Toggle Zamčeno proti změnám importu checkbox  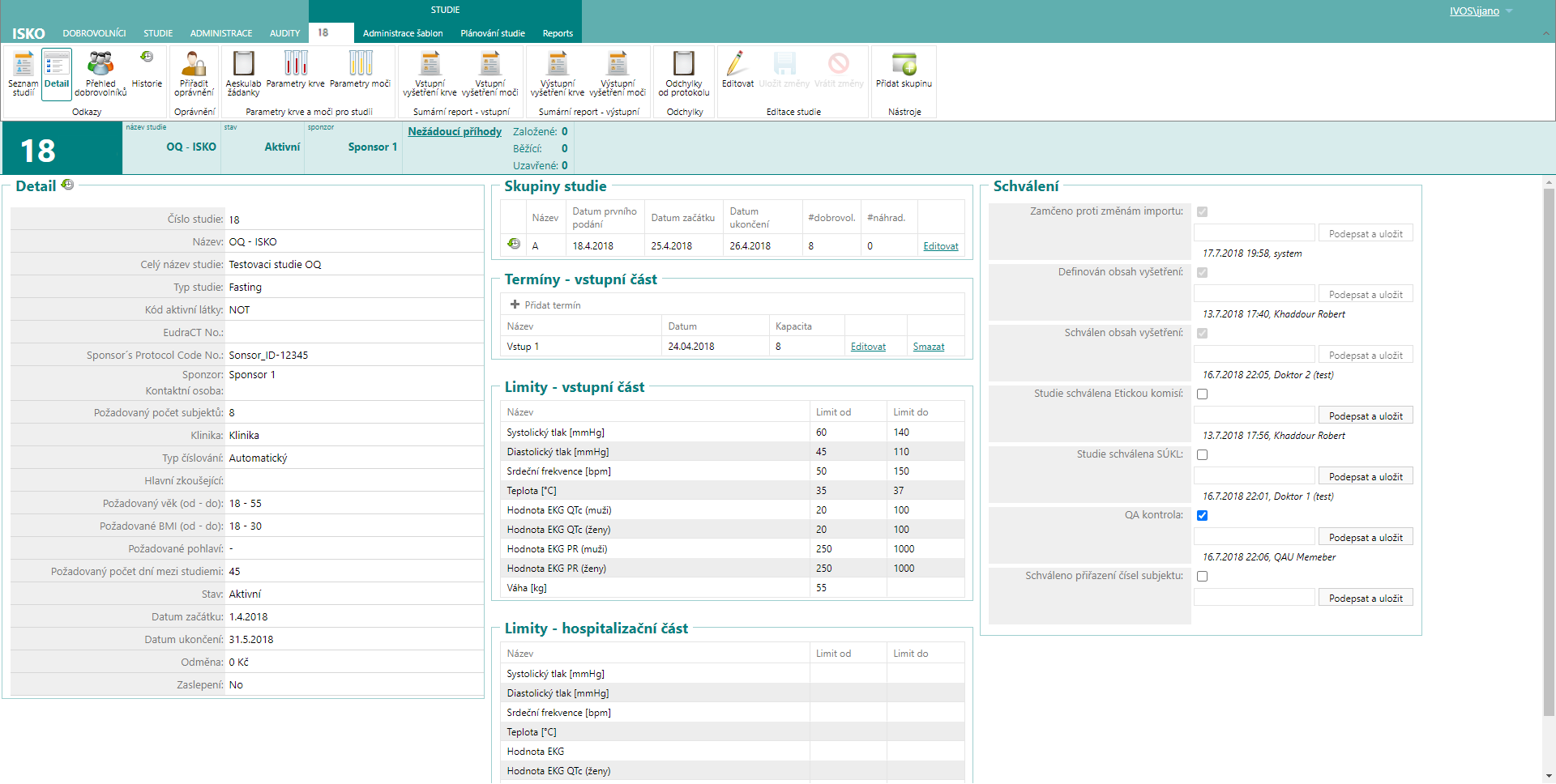tap(1203, 211)
